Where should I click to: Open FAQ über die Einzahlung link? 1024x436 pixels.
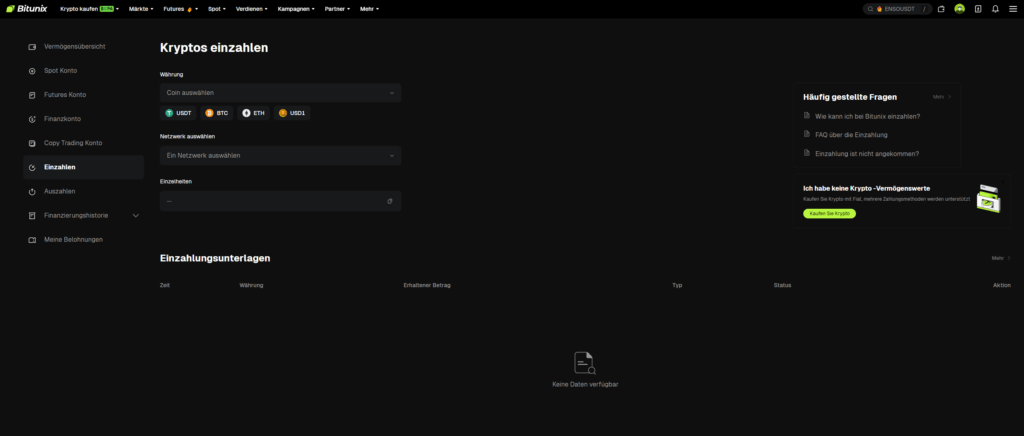[851, 134]
